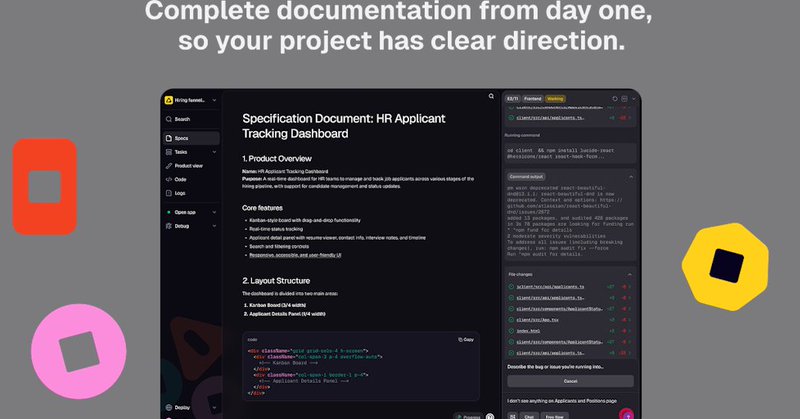Click the refresh icon in right panel header
The width and height of the screenshot is (800, 419).
coord(615,98)
